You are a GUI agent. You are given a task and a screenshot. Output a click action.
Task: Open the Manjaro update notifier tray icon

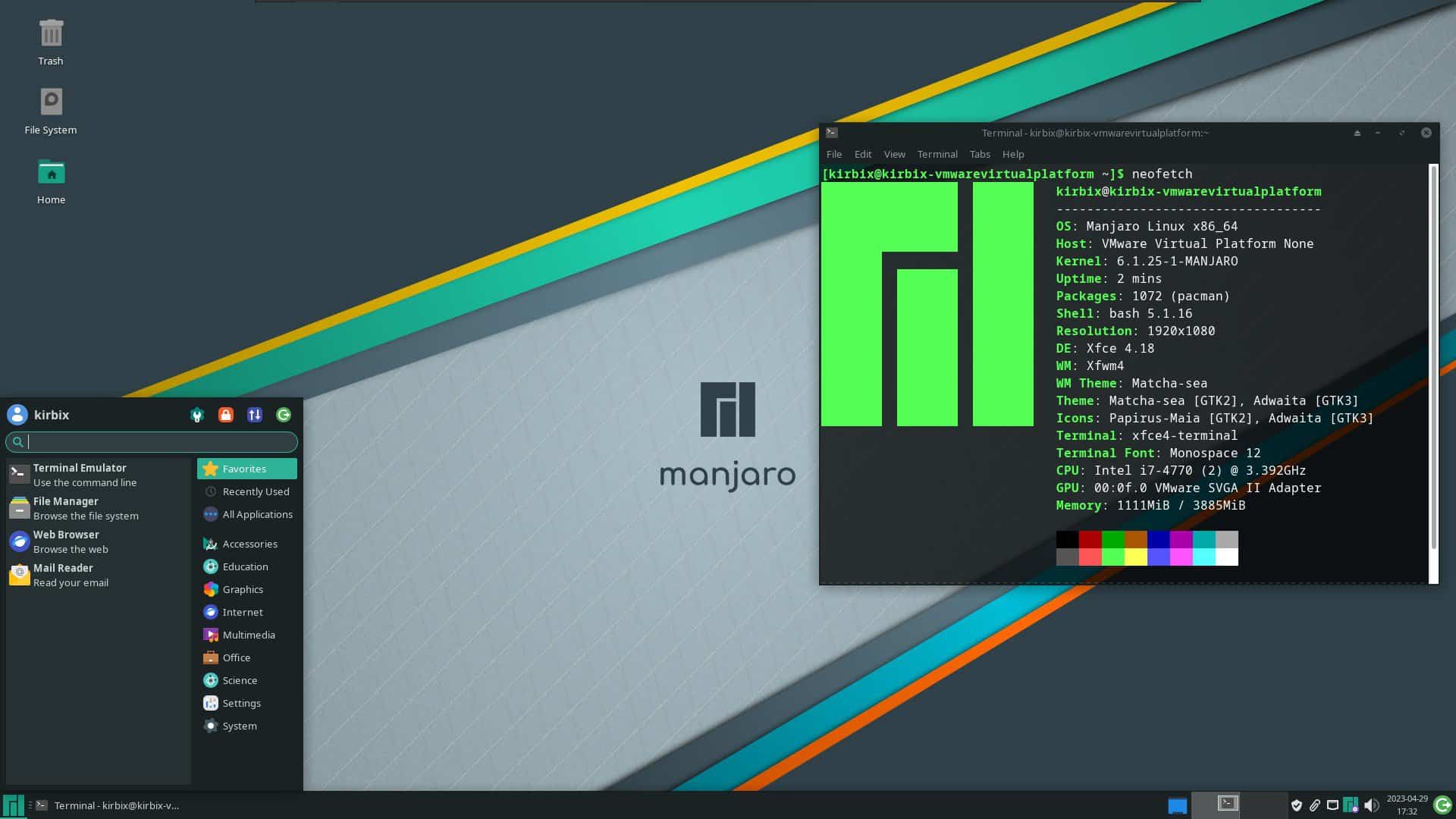[1351, 805]
